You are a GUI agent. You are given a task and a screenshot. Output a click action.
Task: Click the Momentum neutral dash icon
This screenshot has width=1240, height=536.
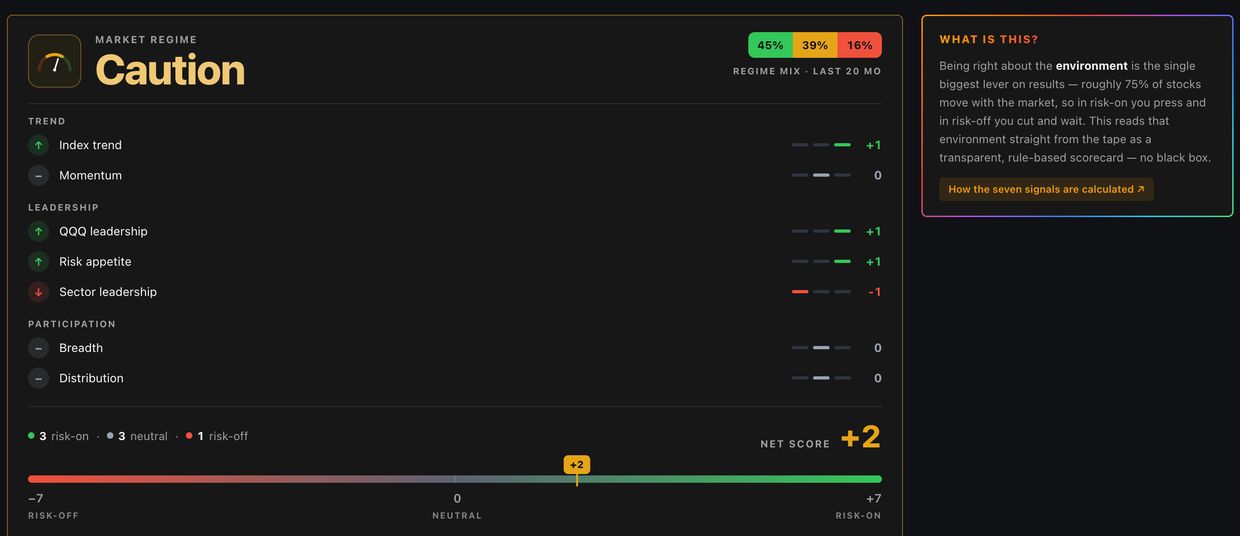(x=38, y=175)
